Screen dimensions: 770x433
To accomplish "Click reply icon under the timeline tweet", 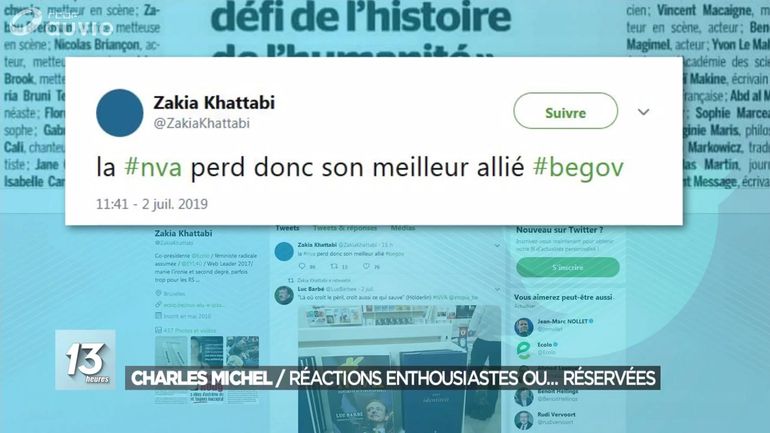I will (302, 266).
